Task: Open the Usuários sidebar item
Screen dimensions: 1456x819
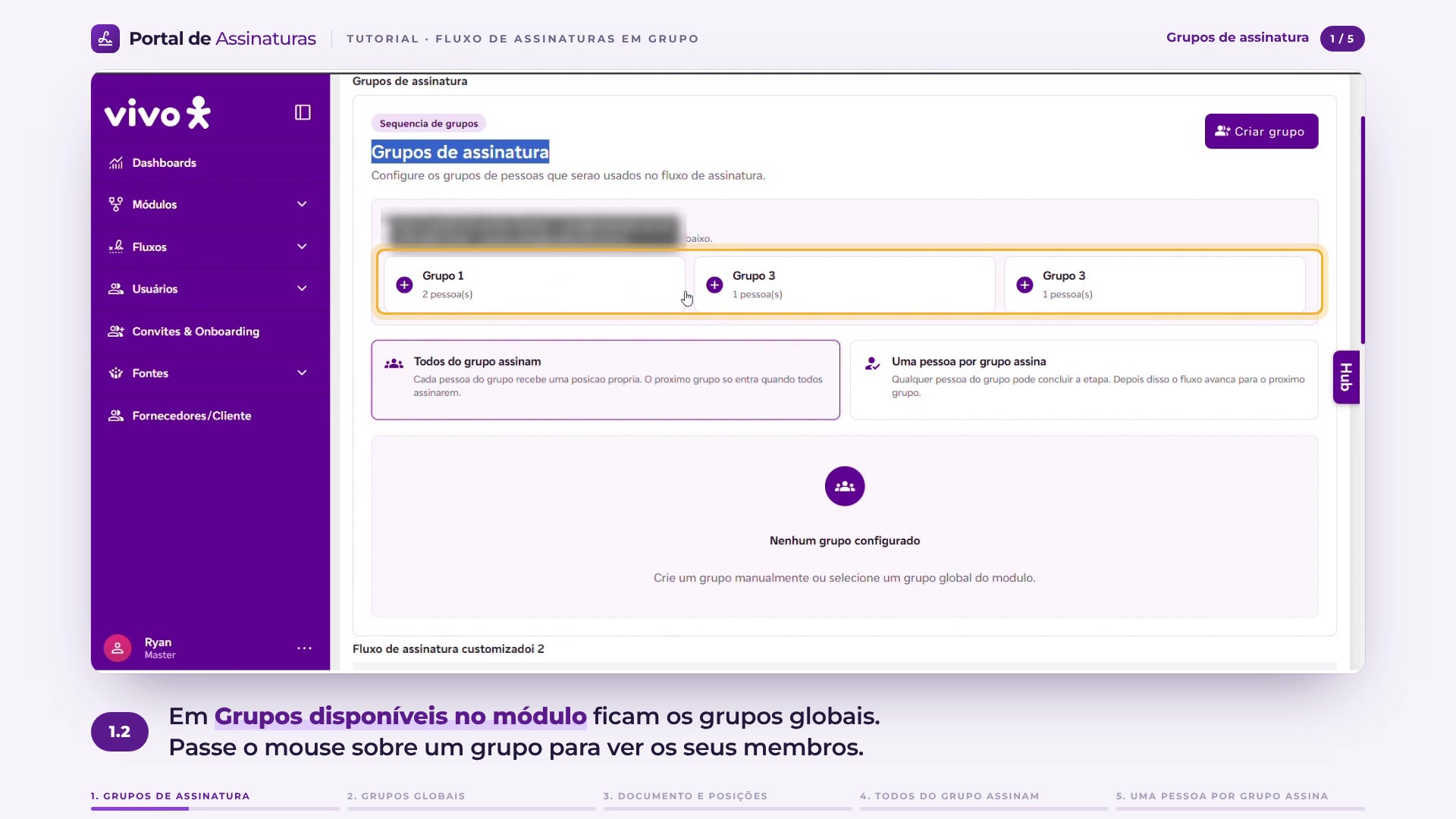Action: tap(210, 289)
